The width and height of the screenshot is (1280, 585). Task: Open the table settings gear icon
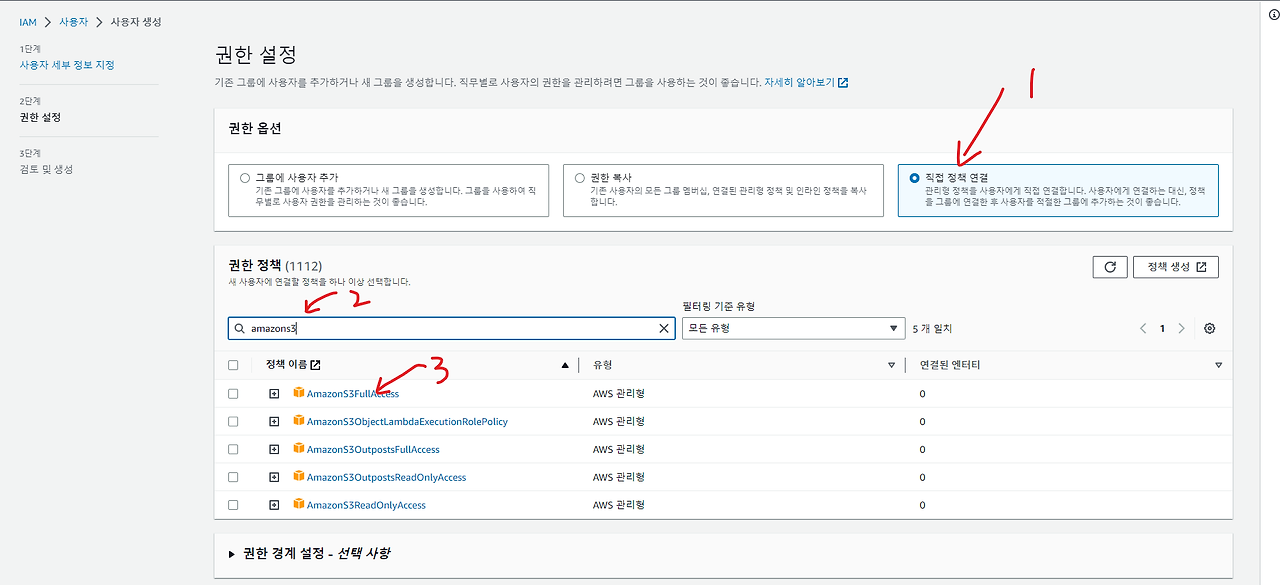pyautogui.click(x=1210, y=329)
